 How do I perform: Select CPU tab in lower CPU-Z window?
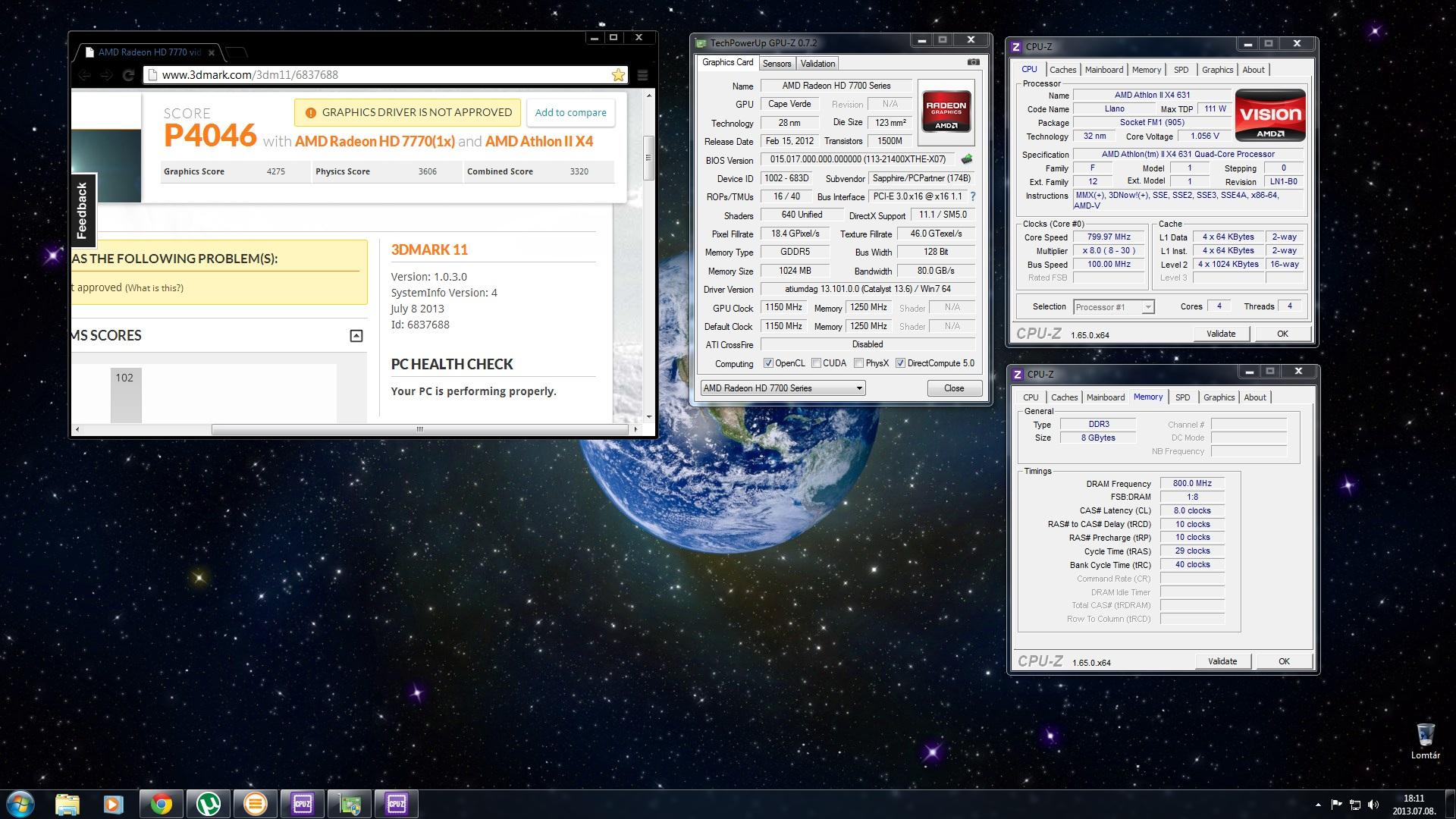click(1031, 397)
